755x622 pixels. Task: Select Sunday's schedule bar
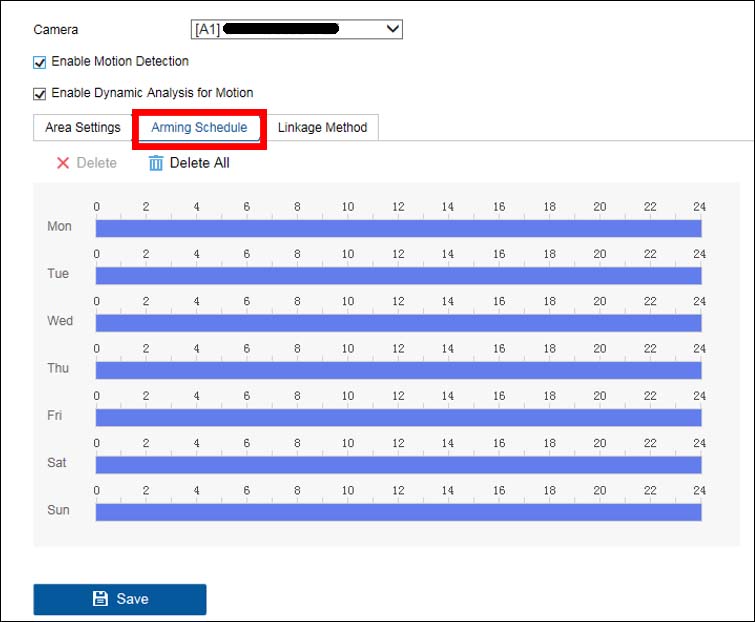click(398, 512)
